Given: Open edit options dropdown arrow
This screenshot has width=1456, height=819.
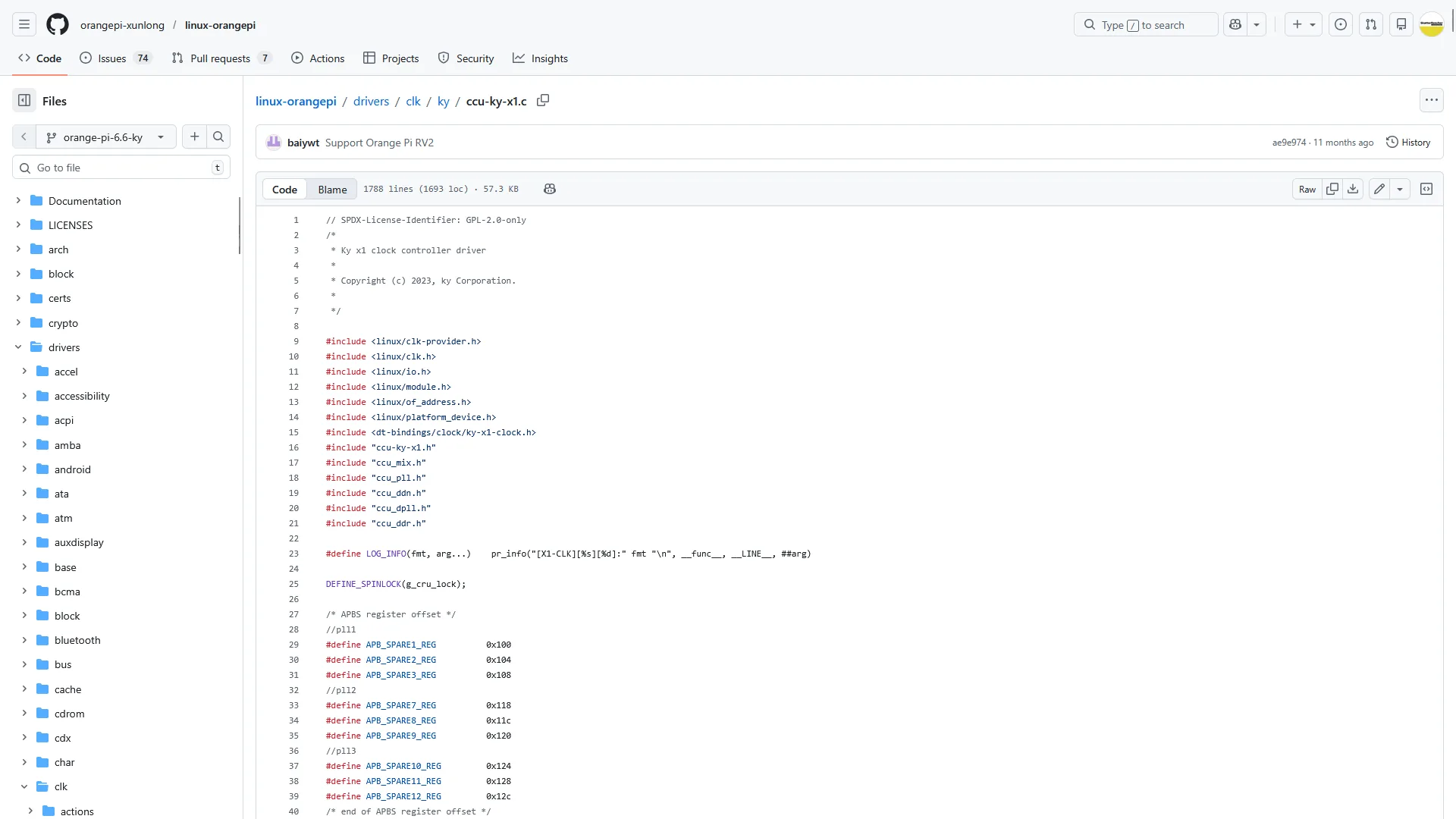Looking at the screenshot, I should (x=1400, y=189).
